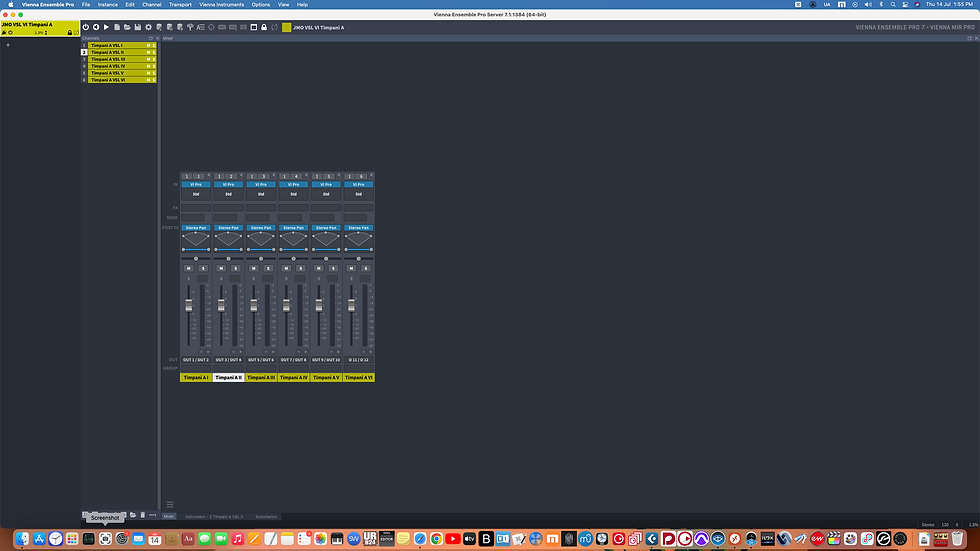Open settings with the gear icon
This screenshot has height=551, width=980.
coord(148,27)
